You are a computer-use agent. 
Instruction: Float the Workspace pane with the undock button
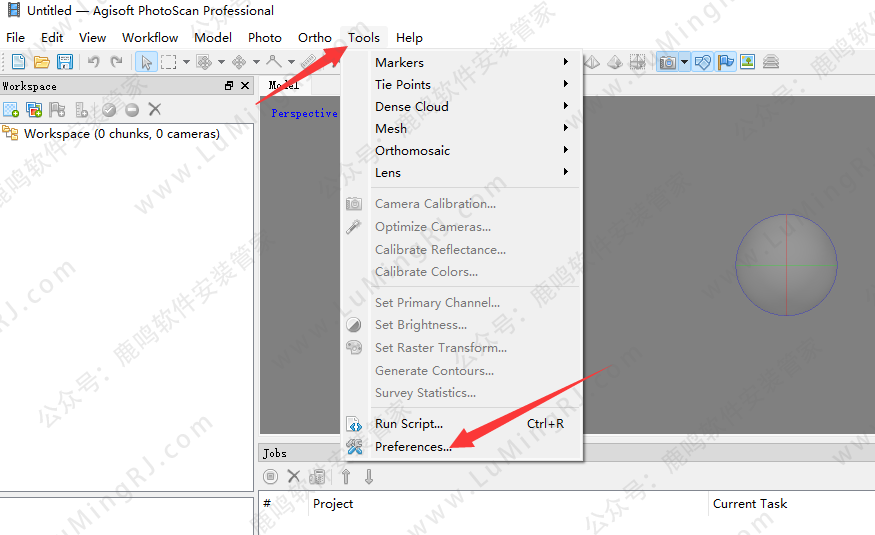(229, 85)
